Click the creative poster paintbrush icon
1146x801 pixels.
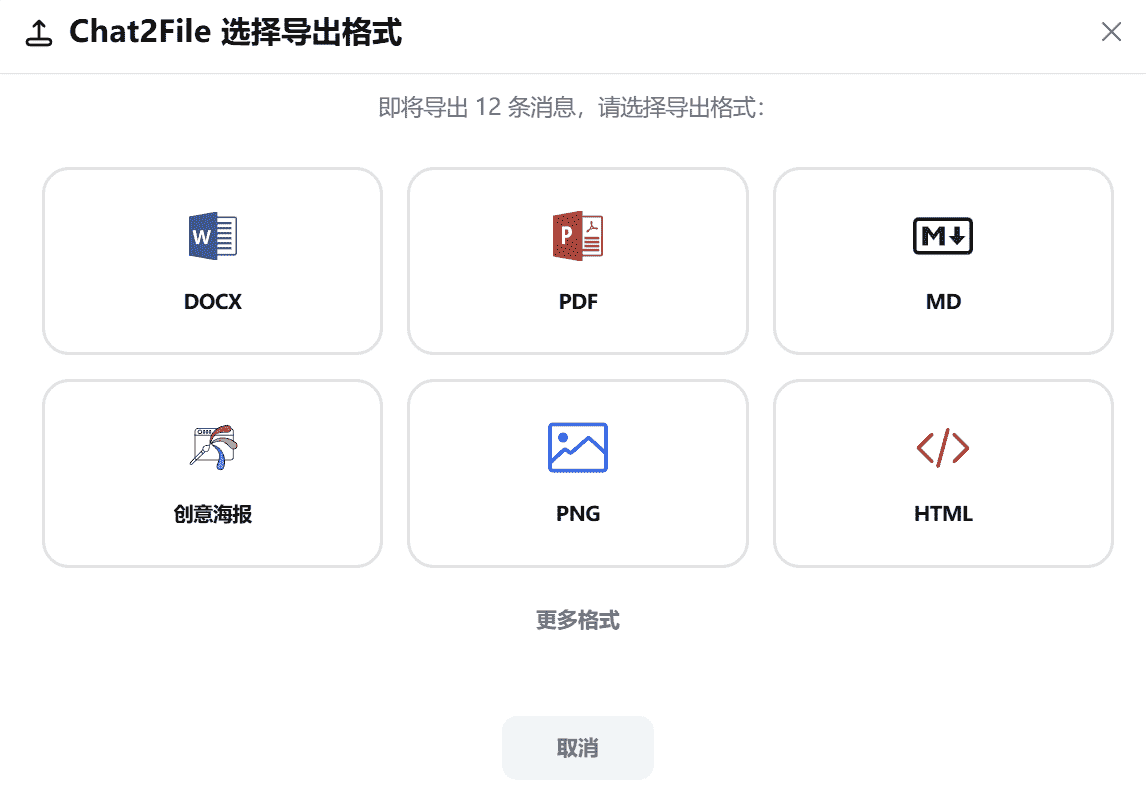tap(213, 448)
